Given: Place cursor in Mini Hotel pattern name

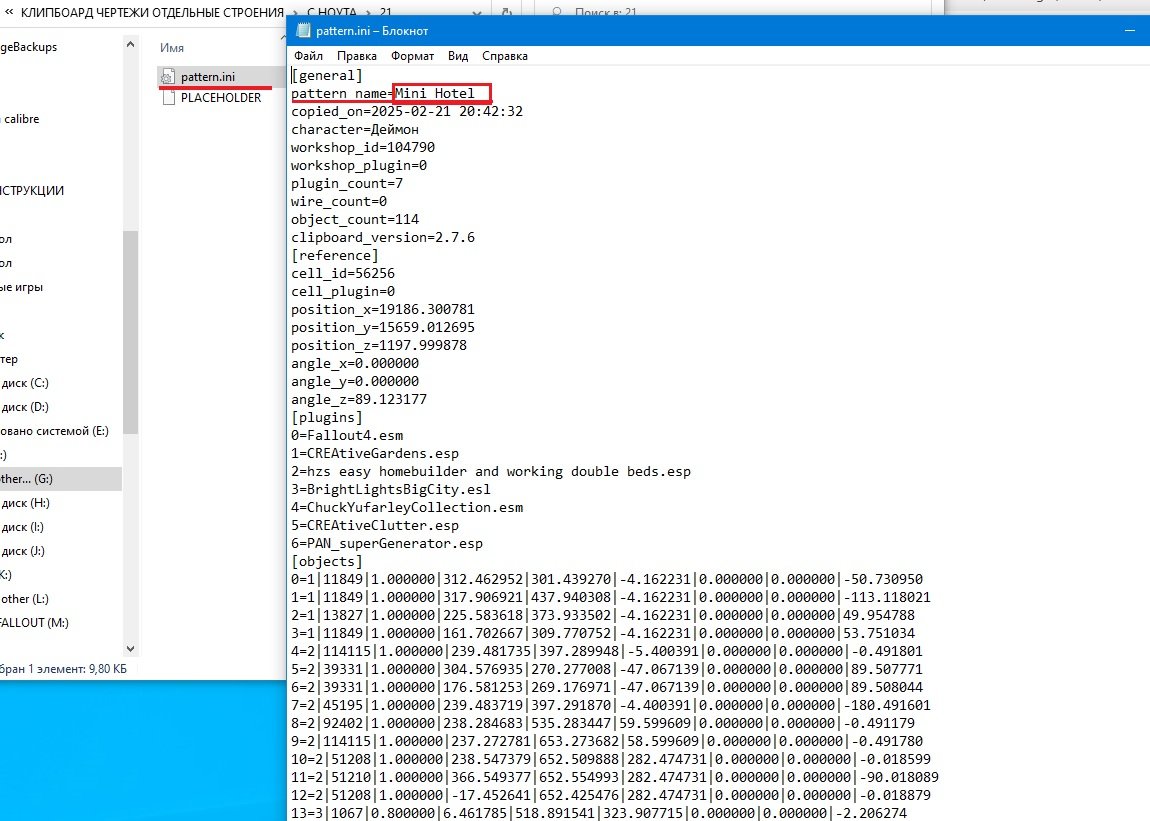Looking at the screenshot, I should [440, 94].
